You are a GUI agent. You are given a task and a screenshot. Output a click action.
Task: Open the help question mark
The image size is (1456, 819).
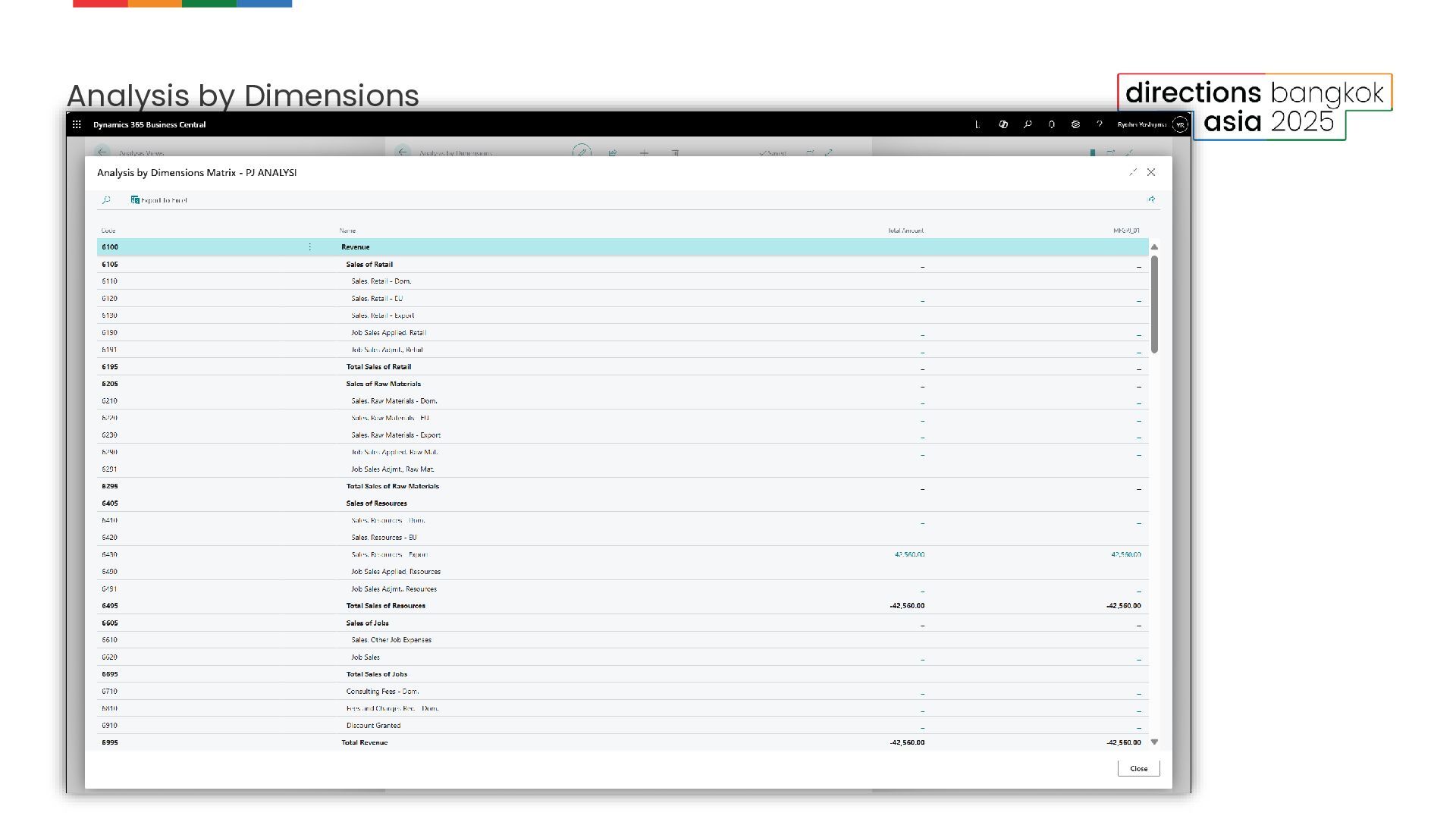click(1100, 124)
